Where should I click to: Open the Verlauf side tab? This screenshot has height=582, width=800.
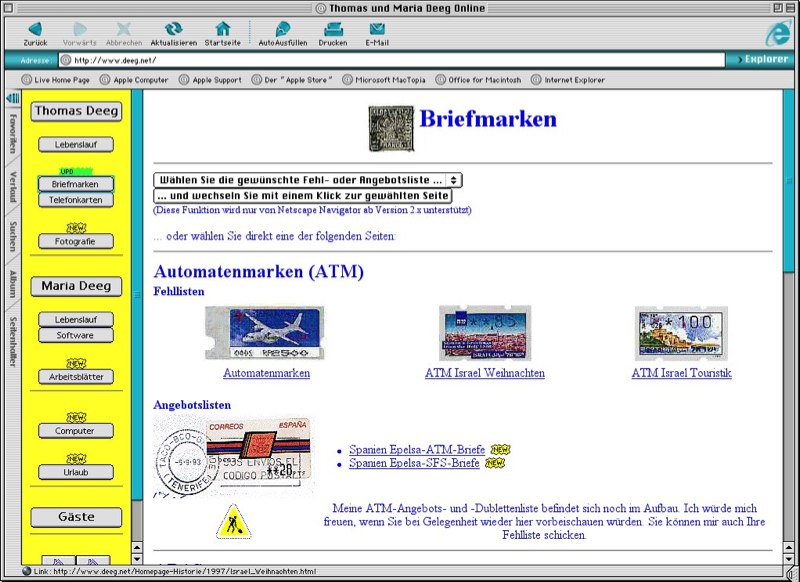tap(13, 187)
